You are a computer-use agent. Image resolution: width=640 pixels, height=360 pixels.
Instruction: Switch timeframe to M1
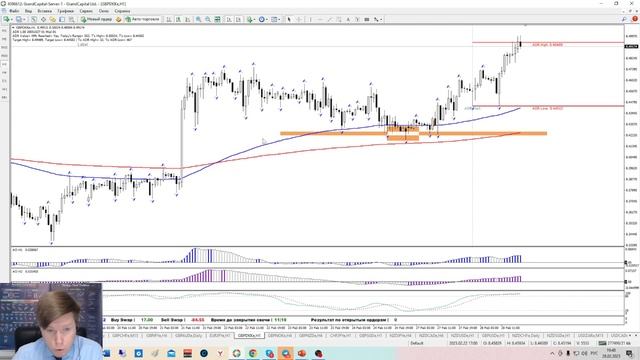pos(4,31)
